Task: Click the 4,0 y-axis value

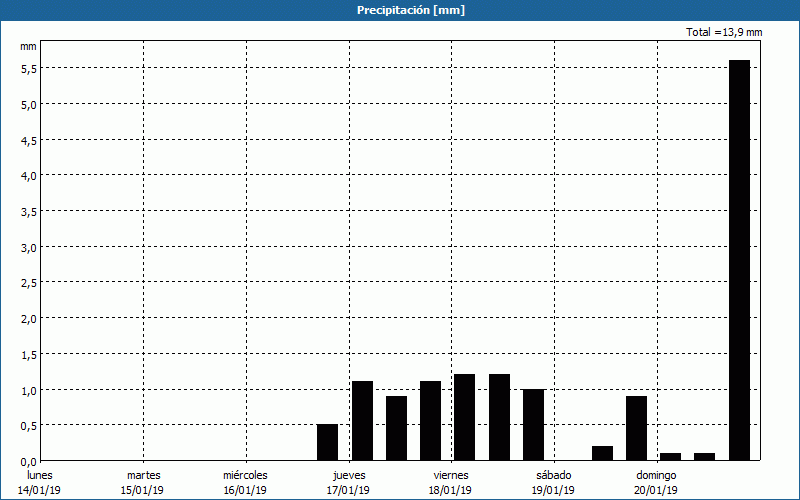Action: pyautogui.click(x=29, y=176)
